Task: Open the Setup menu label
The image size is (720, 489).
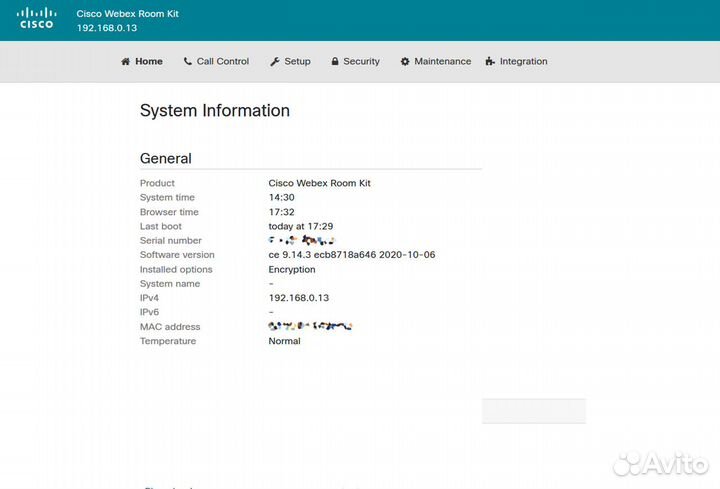Action: [x=297, y=61]
